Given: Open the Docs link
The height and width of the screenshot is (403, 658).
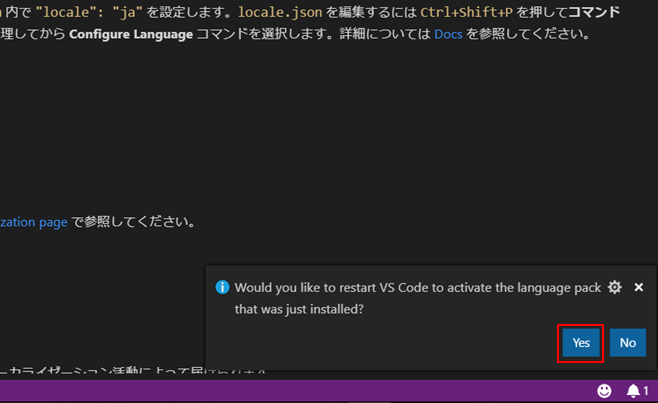Looking at the screenshot, I should pyautogui.click(x=450, y=34).
